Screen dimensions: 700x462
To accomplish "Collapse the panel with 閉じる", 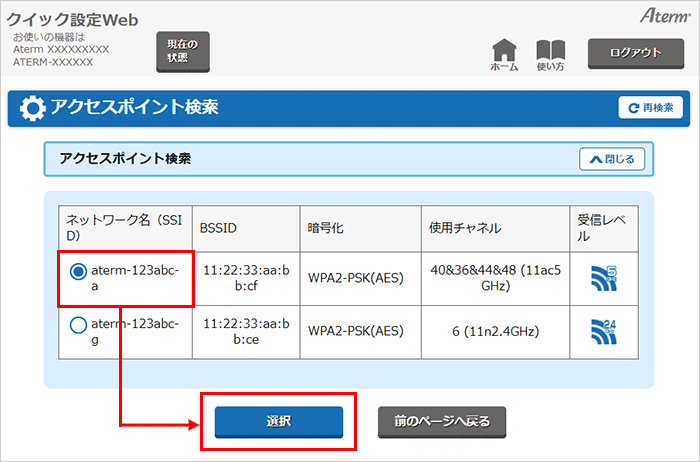I will [x=612, y=158].
